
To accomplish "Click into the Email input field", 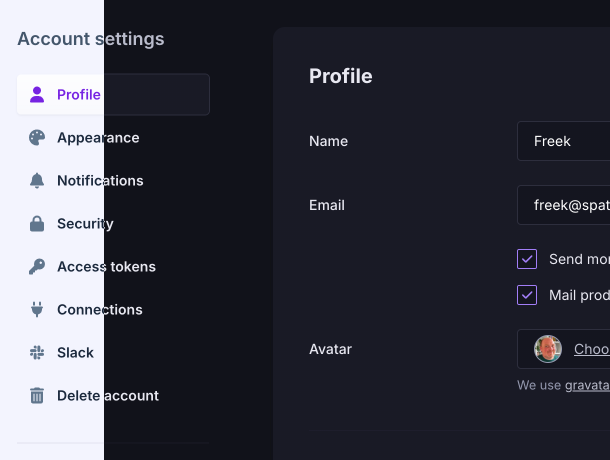I will click(563, 205).
